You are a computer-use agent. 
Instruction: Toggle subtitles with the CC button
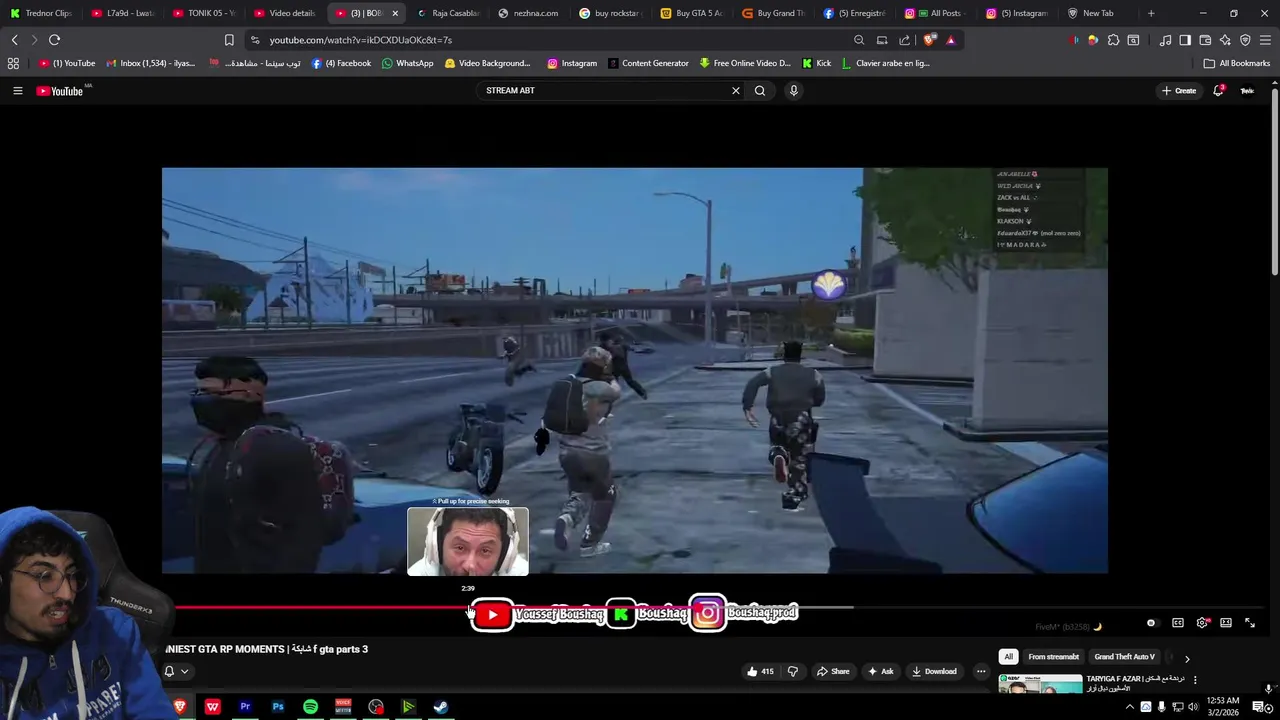point(1178,623)
